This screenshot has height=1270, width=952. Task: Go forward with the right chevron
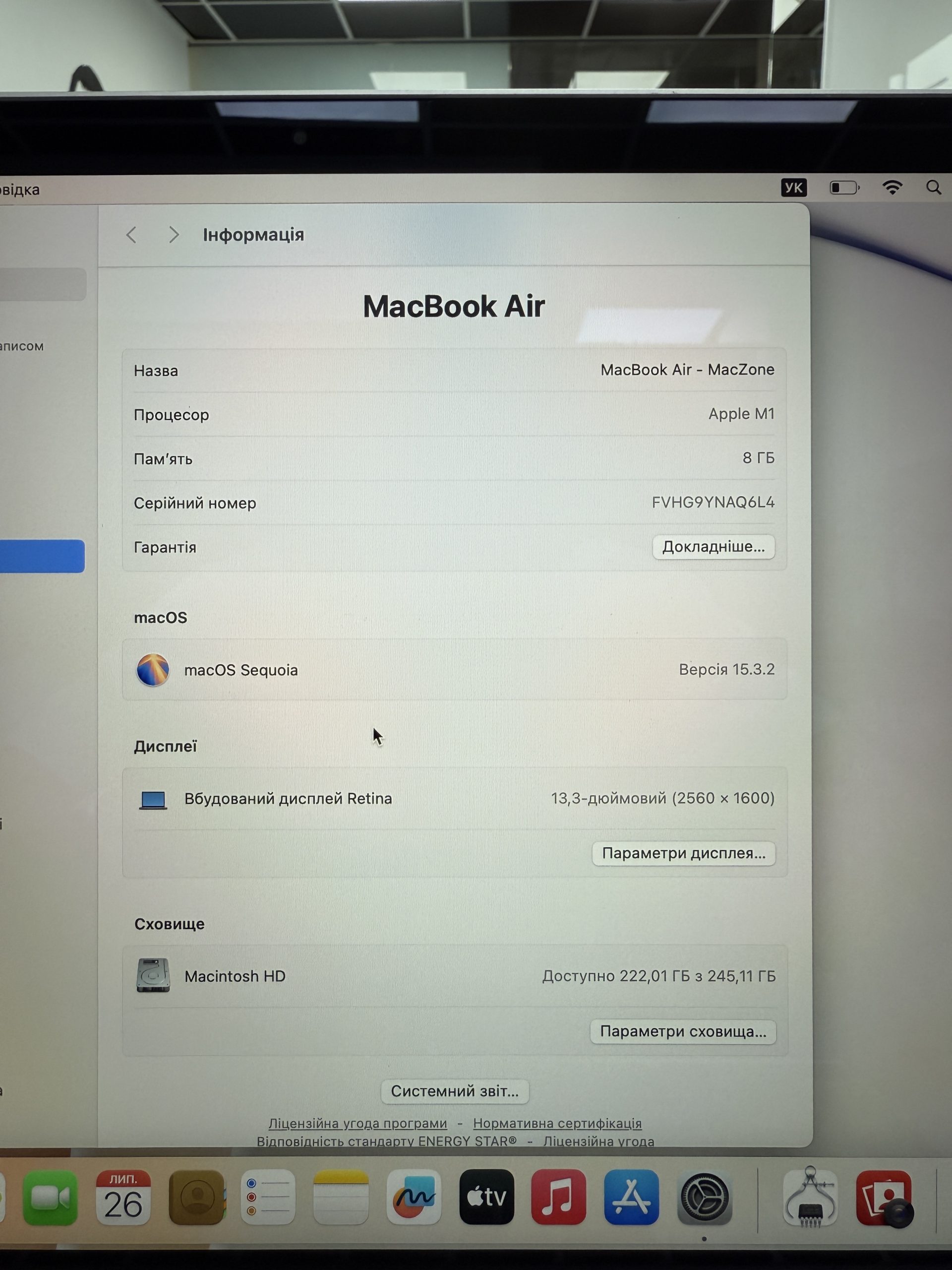174,235
